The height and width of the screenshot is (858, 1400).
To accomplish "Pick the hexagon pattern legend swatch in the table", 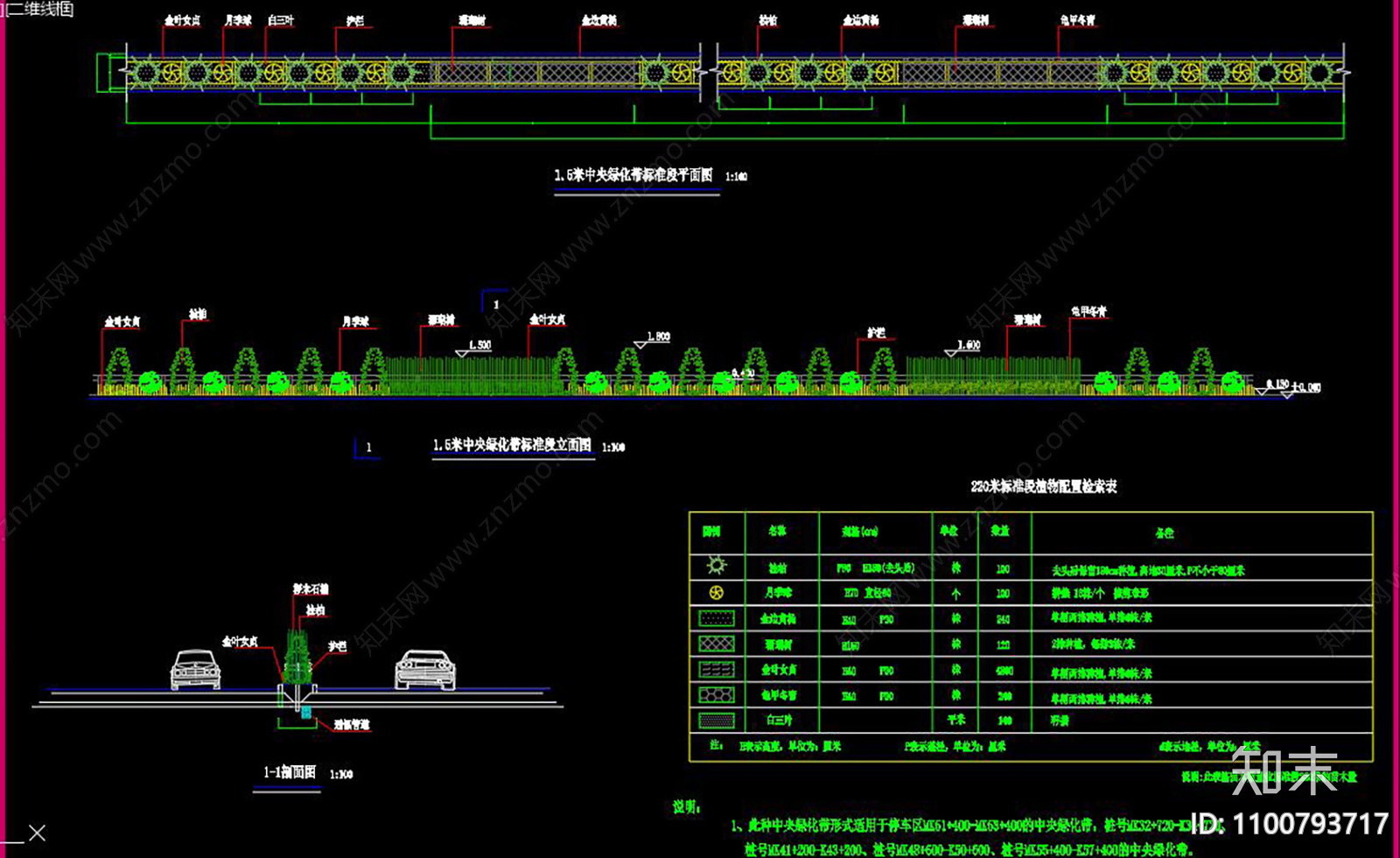I will click(717, 694).
